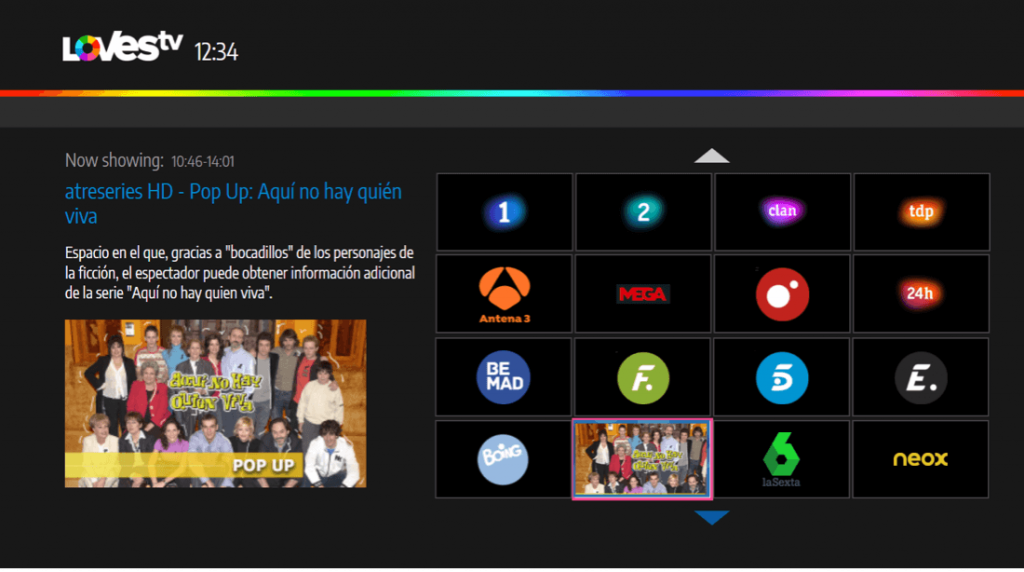Click the program title atreseries HD link
The height and width of the screenshot is (572, 1024).
[x=233, y=203]
